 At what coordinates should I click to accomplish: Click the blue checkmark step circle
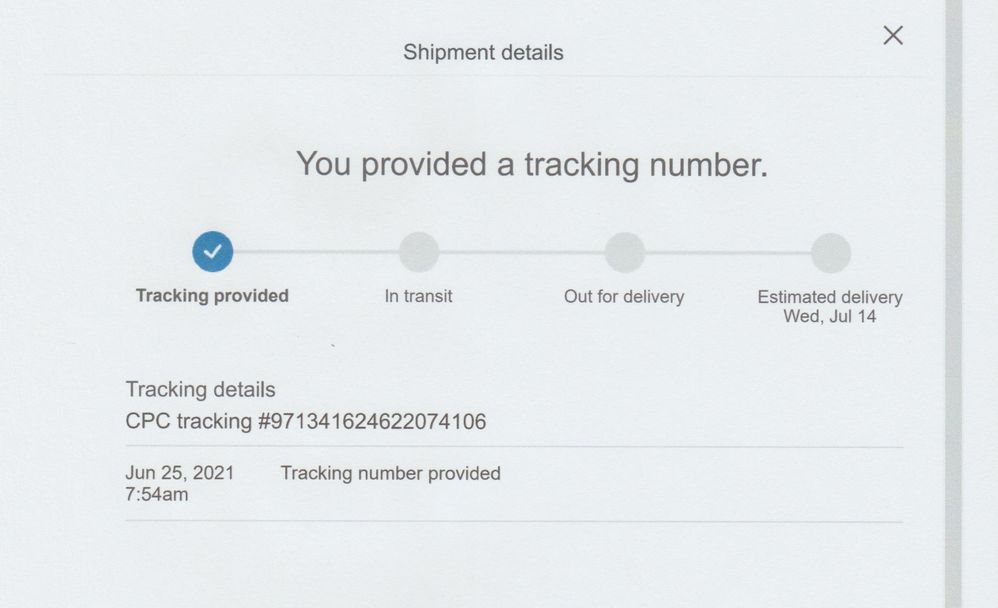(x=212, y=252)
